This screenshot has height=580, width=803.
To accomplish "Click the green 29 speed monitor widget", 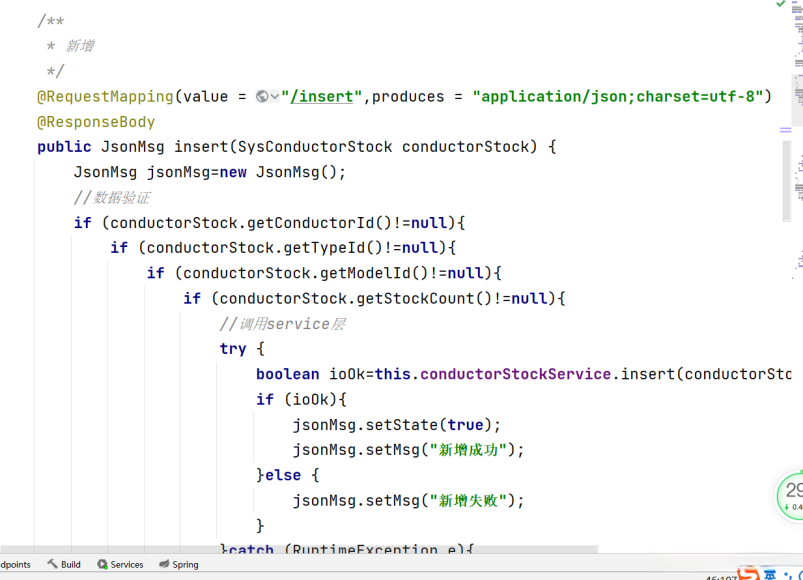I will point(790,496).
